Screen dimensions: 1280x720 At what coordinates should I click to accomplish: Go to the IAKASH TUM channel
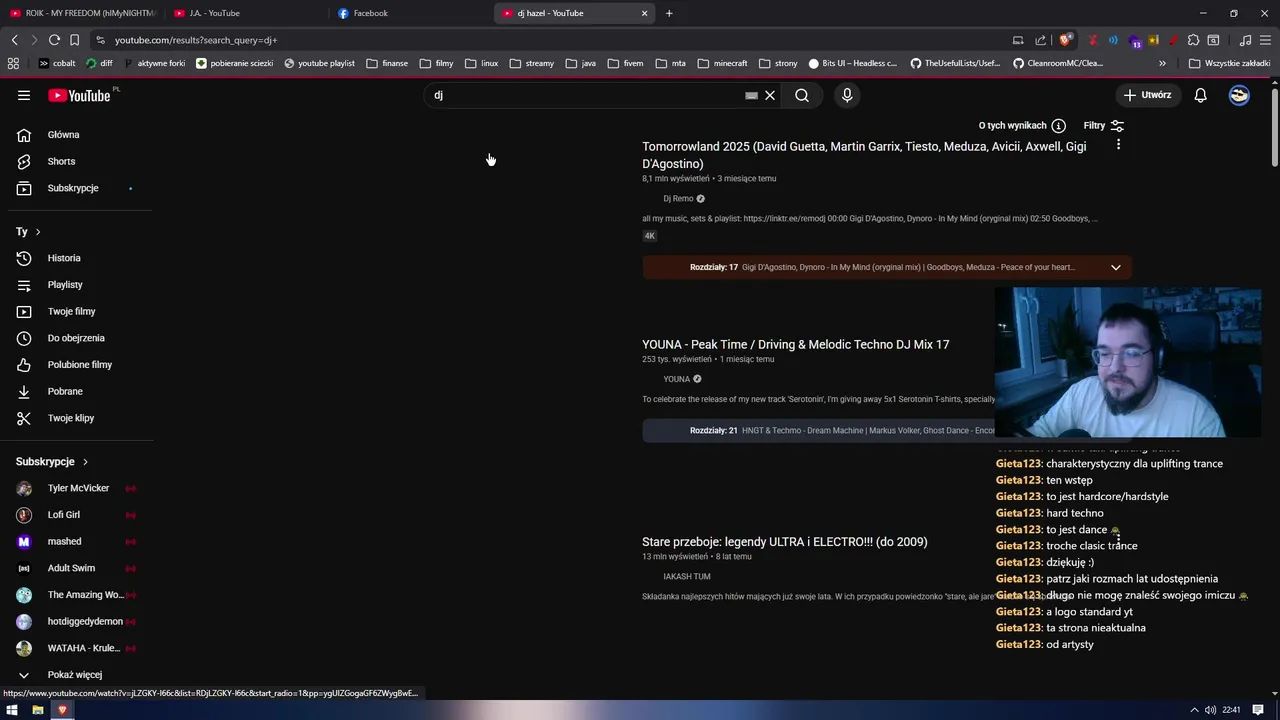pos(686,577)
